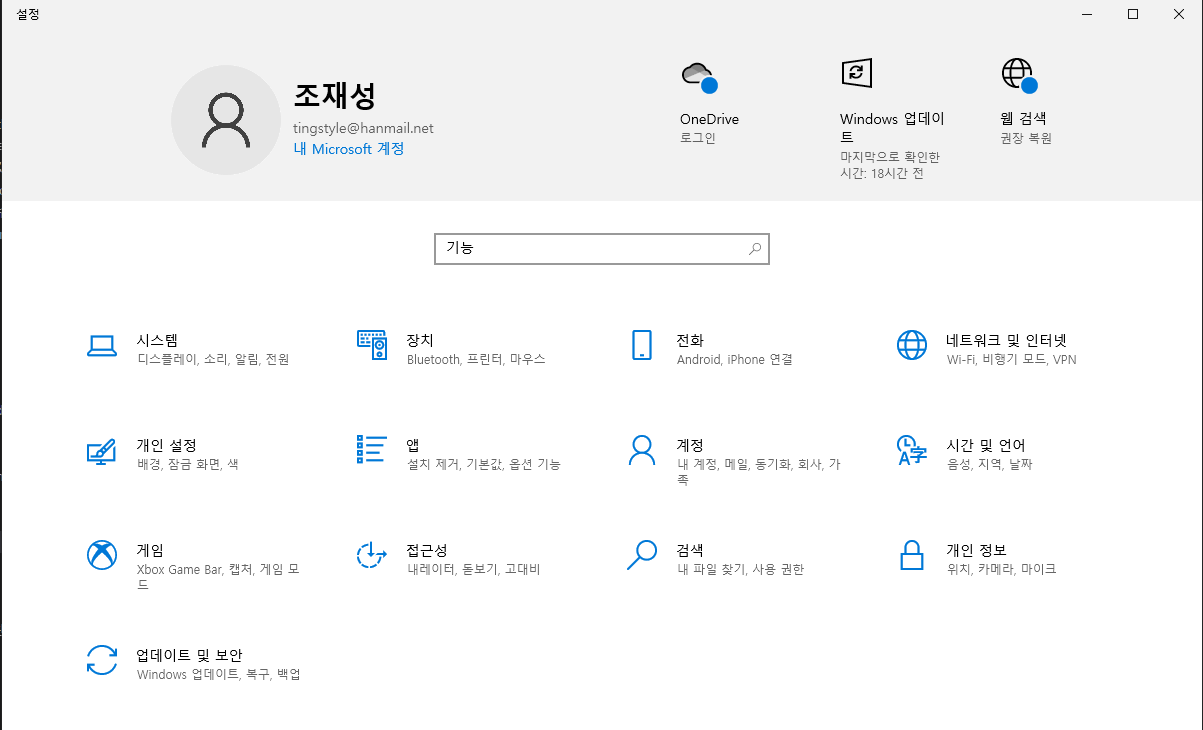This screenshot has height=730, width=1203.
Task: Click the Bluetooth, 프린터, 마우스 description
Action: (x=476, y=359)
